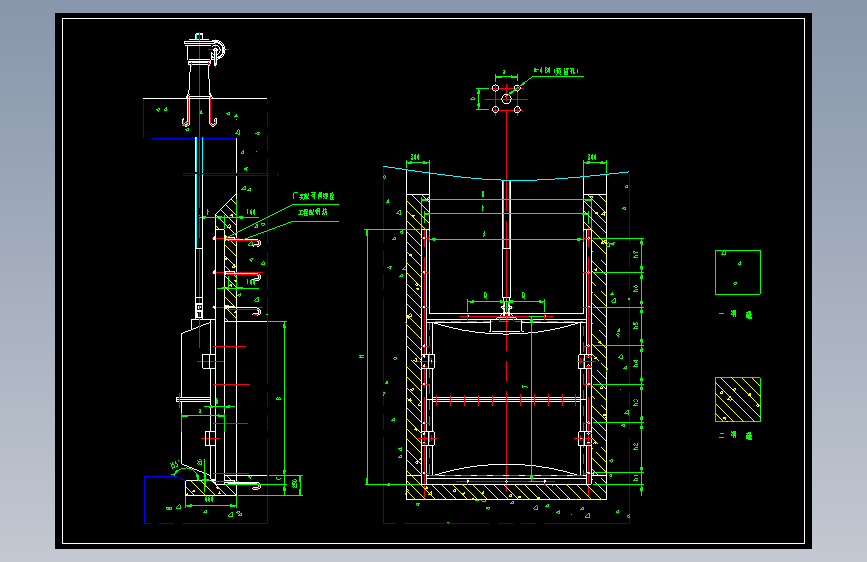Select the hatched second-stage concrete legend box
The width and height of the screenshot is (867, 562).
[x=738, y=399]
